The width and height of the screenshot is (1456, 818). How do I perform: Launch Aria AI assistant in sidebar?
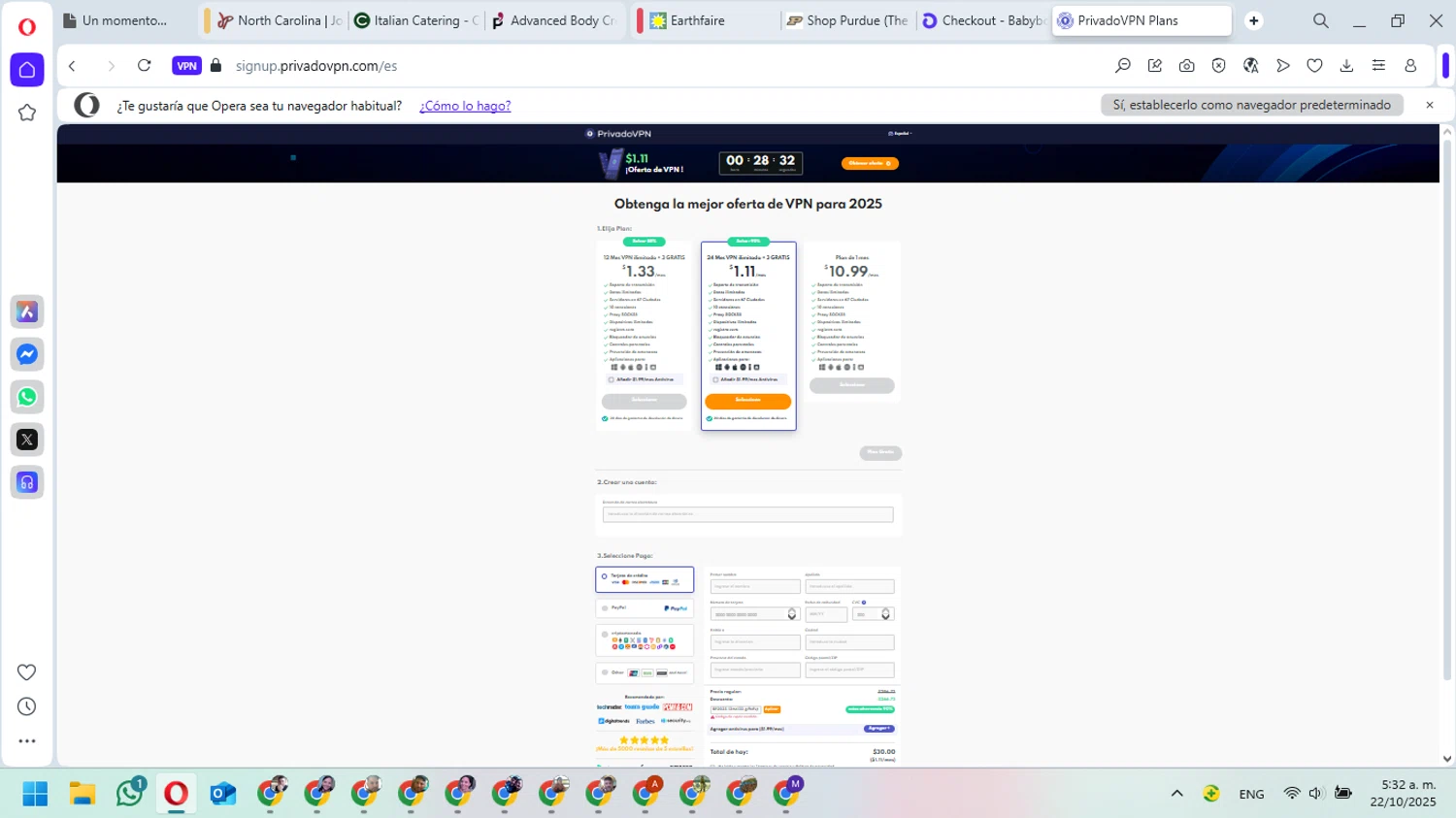tap(27, 311)
